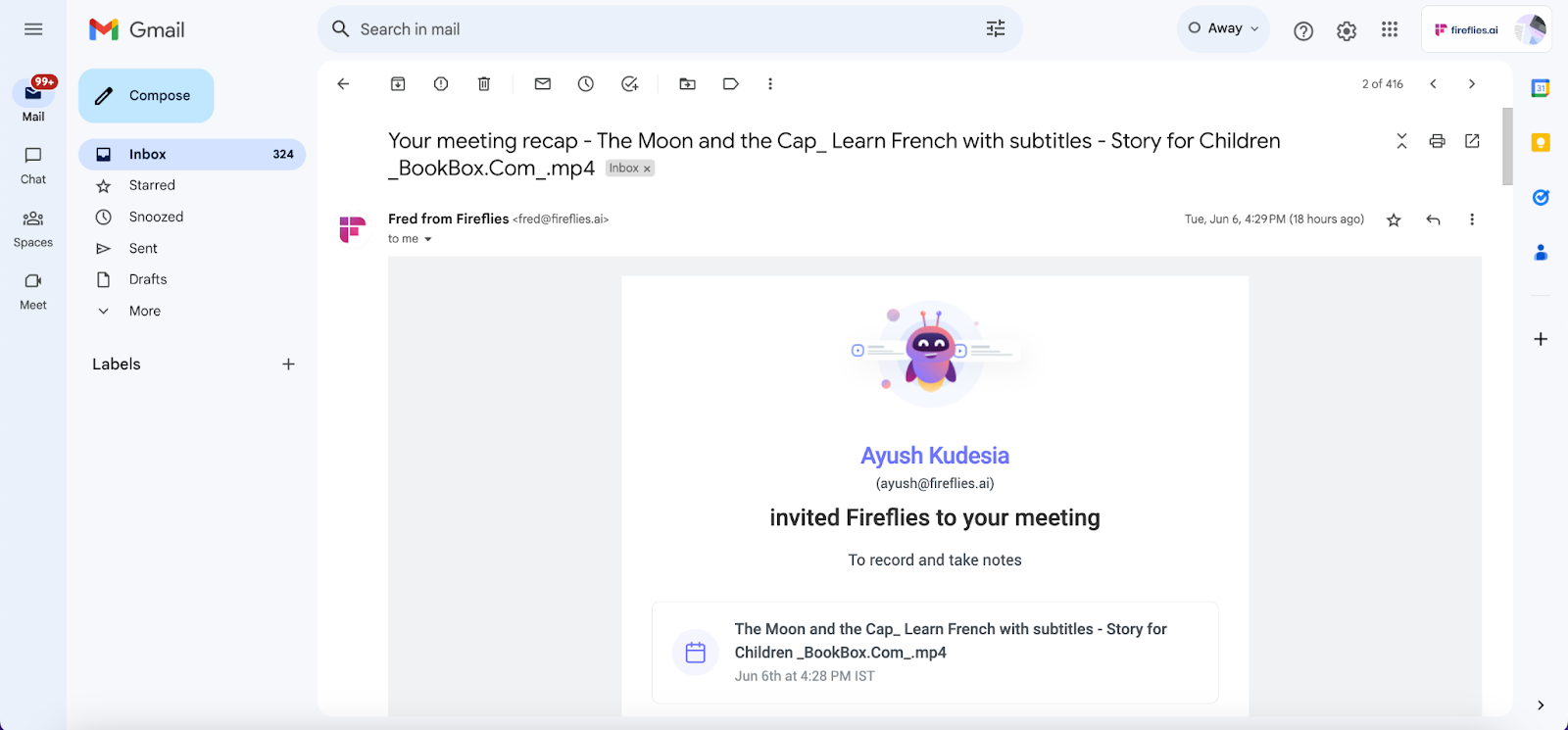Click the '(ayush@fireflies.ai)' email text
The width and height of the screenshot is (1568, 730).
click(935, 483)
